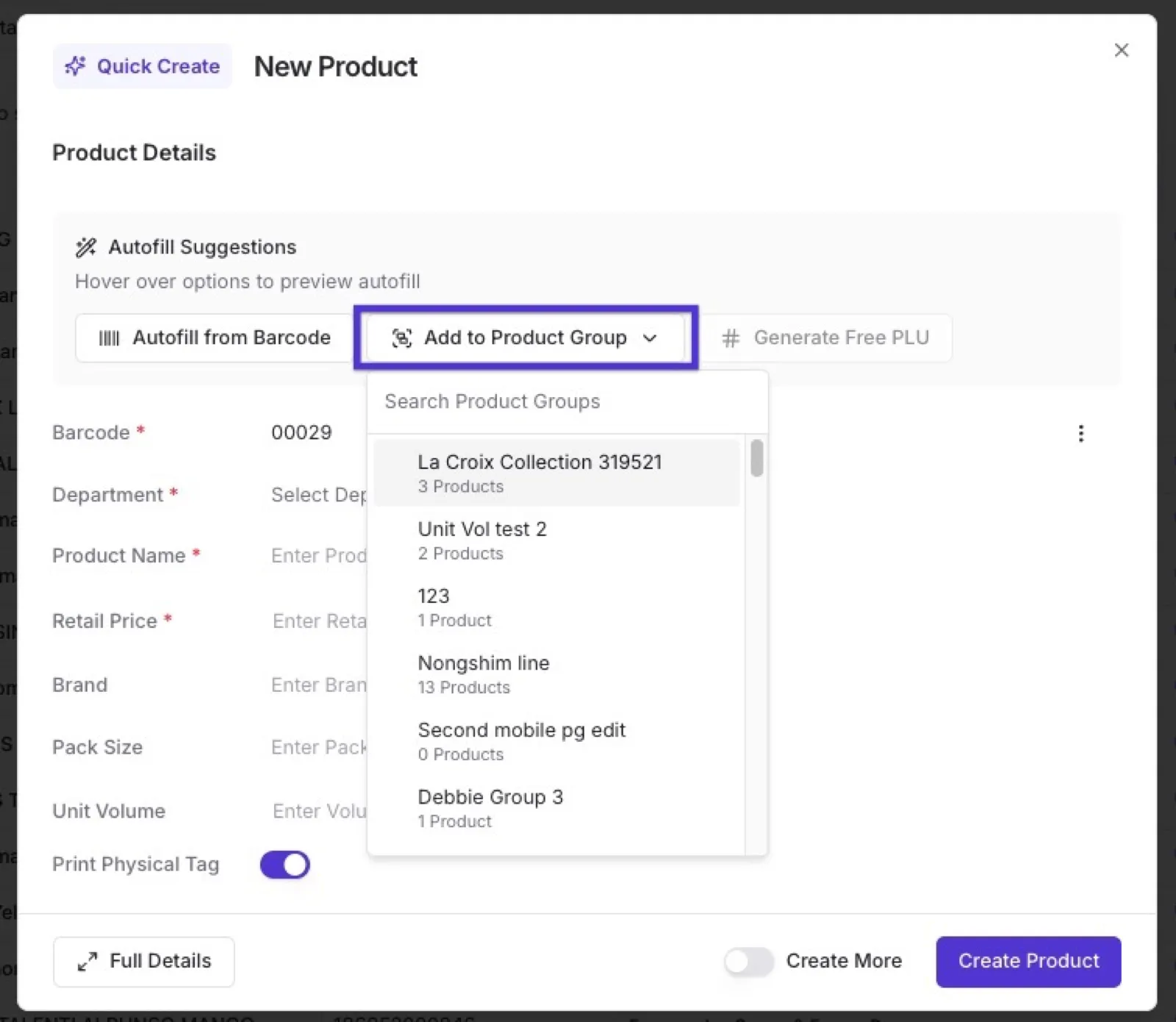Open the three-dot menu beside Barcode
The width and height of the screenshot is (1176, 1022).
tap(1080, 433)
